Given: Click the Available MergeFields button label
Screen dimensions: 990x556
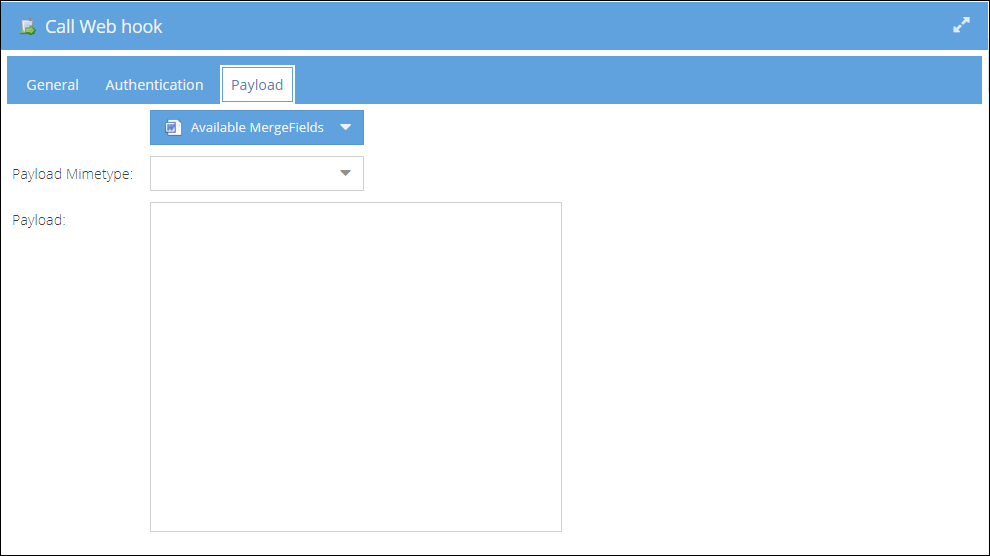Looking at the screenshot, I should 257,127.
